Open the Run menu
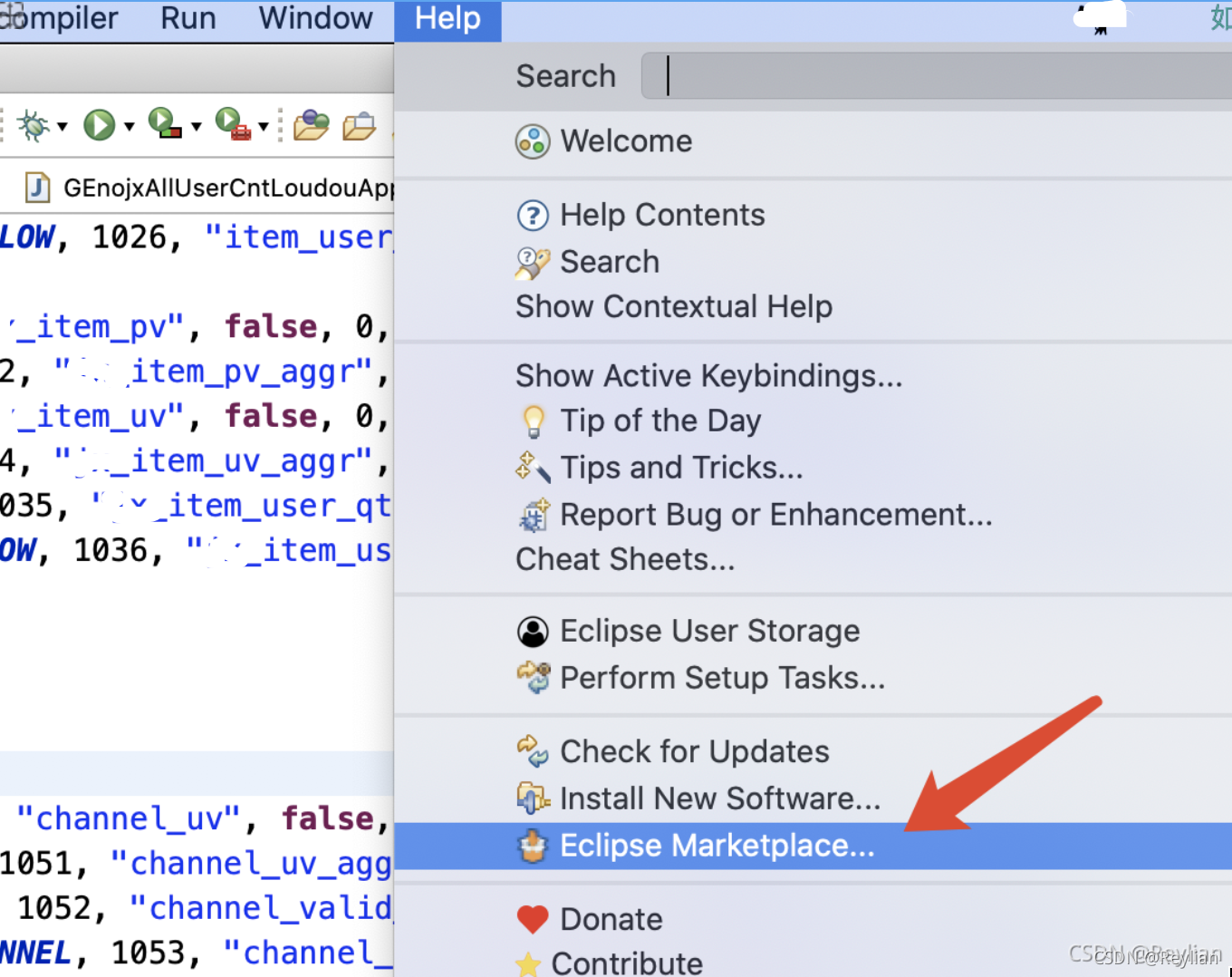The image size is (1232, 977). pos(188,18)
